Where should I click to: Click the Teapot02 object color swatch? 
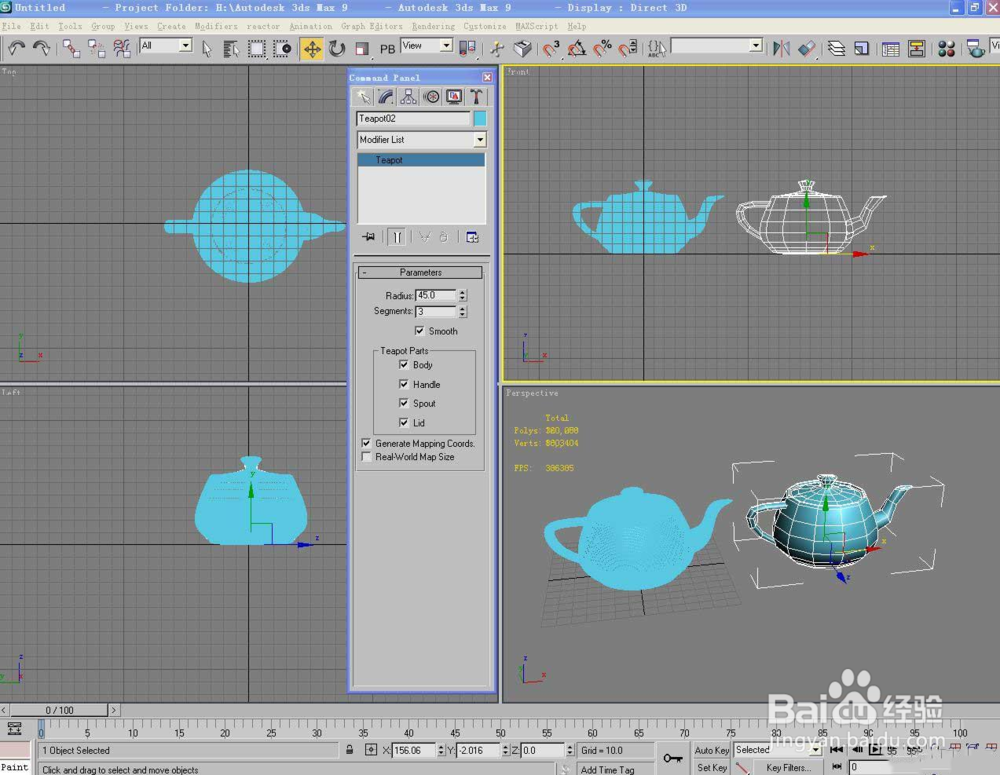point(480,118)
